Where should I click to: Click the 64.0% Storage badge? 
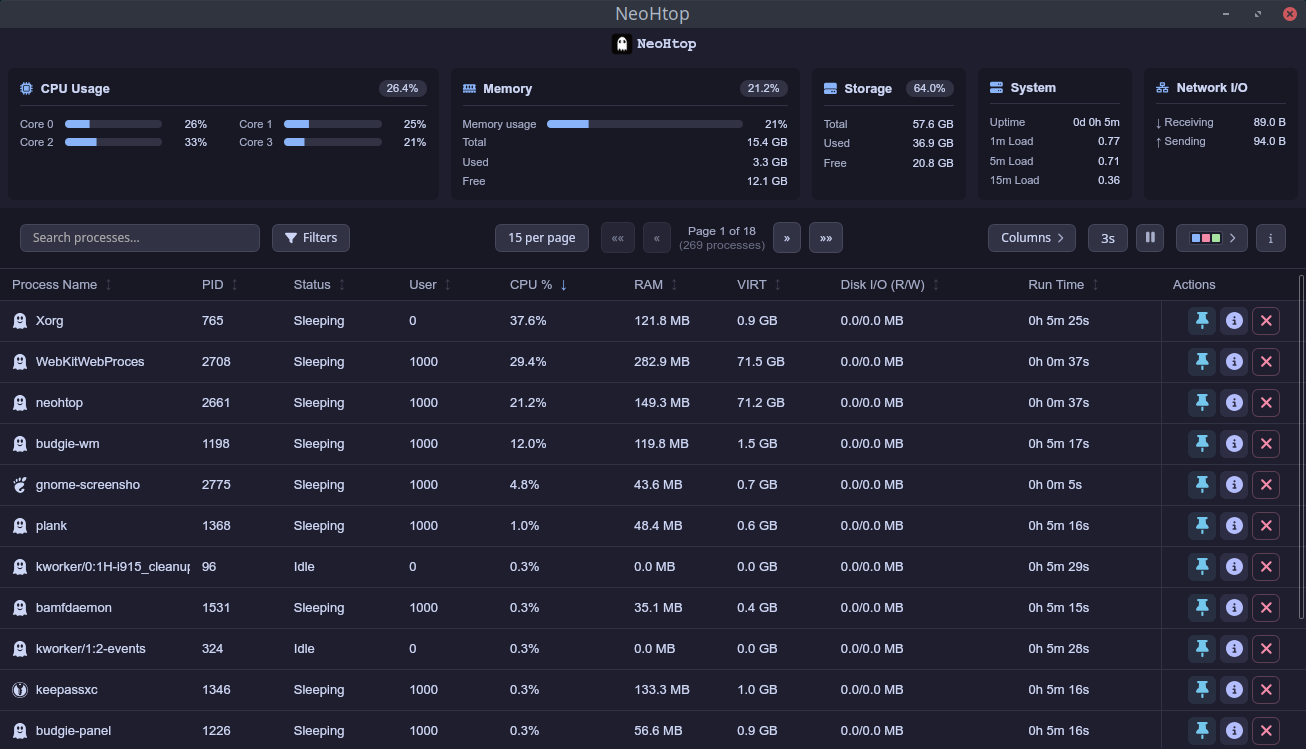[x=929, y=88]
